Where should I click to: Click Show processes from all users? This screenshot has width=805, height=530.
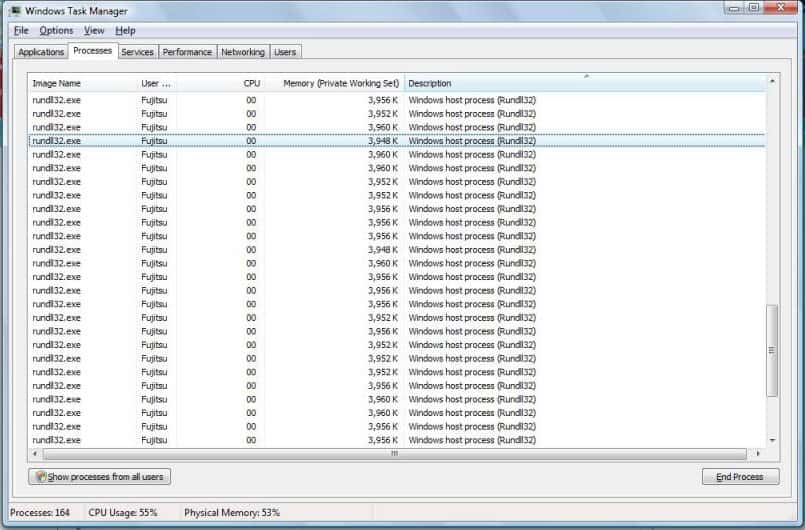click(x=100, y=477)
